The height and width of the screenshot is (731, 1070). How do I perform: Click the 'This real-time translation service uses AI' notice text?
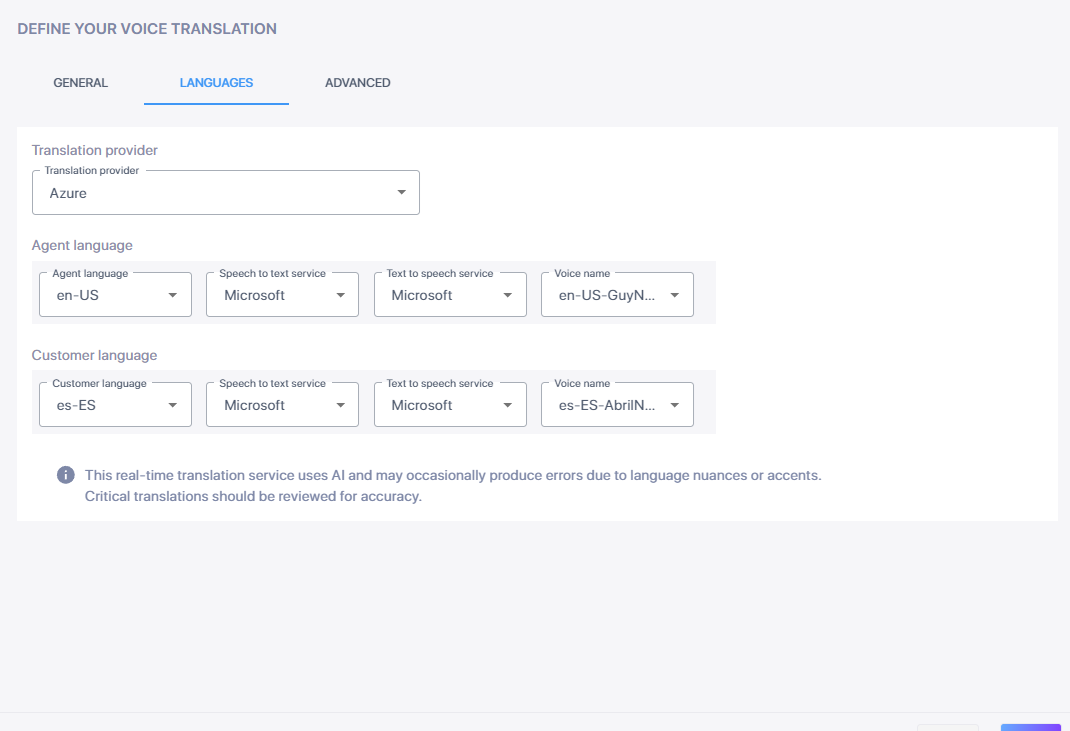453,485
